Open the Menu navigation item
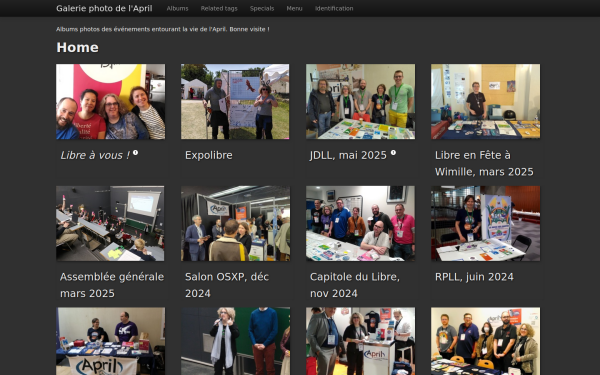 coord(294,8)
